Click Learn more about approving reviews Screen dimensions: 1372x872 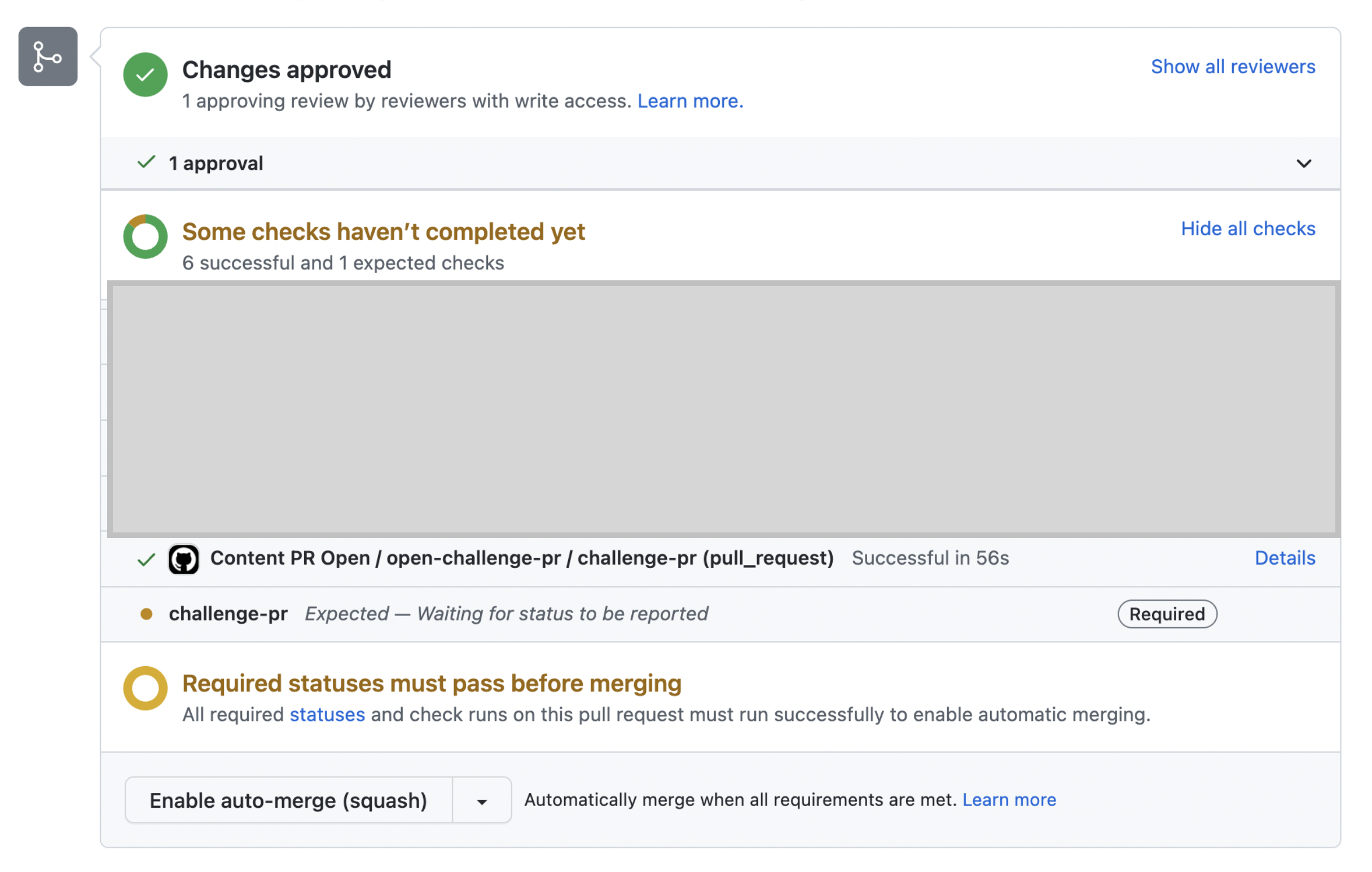pos(691,101)
